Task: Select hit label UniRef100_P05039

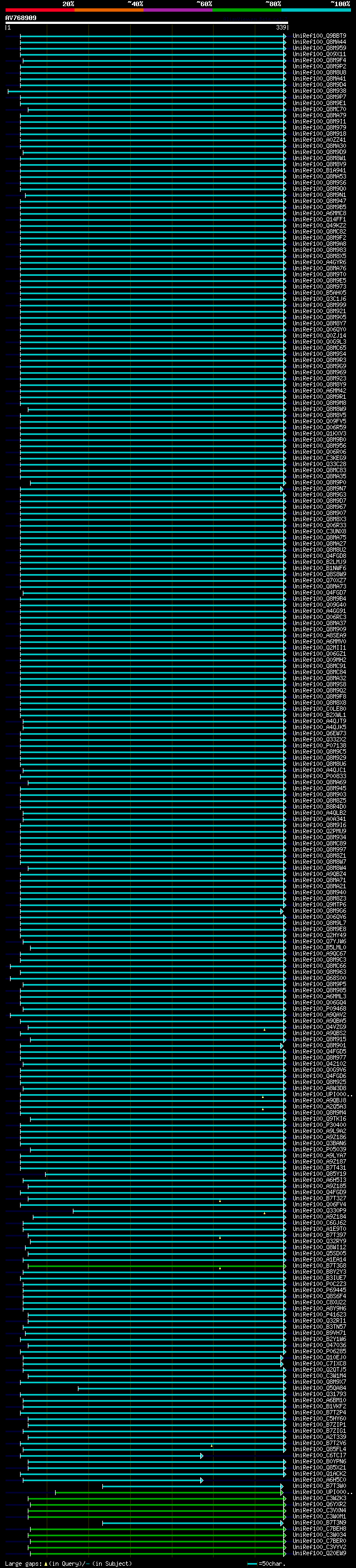Action: (x=319, y=1150)
